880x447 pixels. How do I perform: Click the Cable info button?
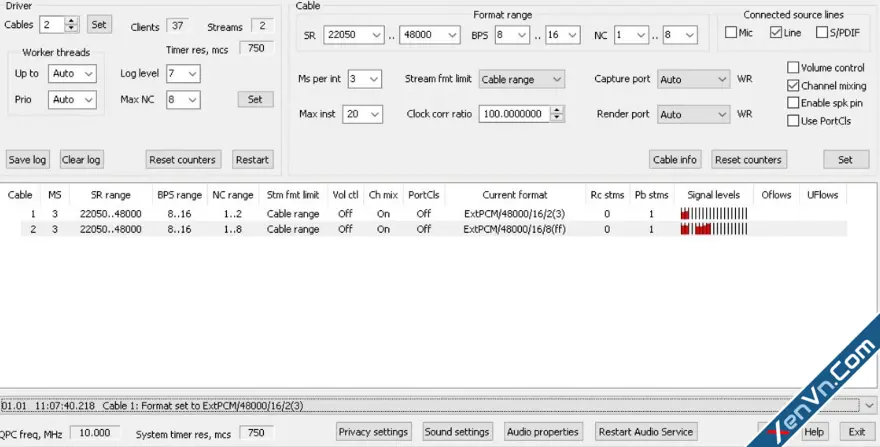click(x=675, y=159)
